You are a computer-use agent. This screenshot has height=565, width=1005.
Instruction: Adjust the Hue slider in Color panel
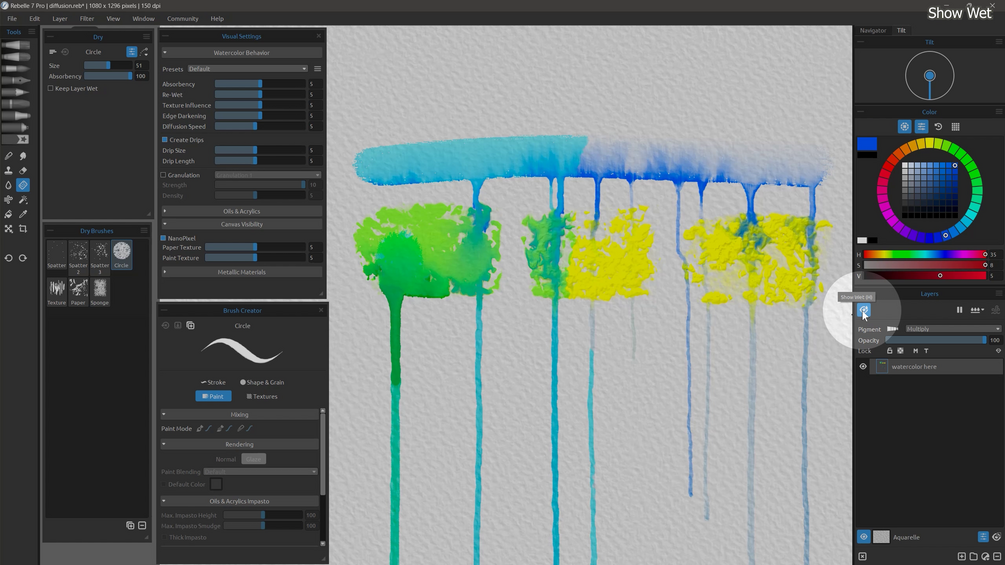[x=925, y=254]
